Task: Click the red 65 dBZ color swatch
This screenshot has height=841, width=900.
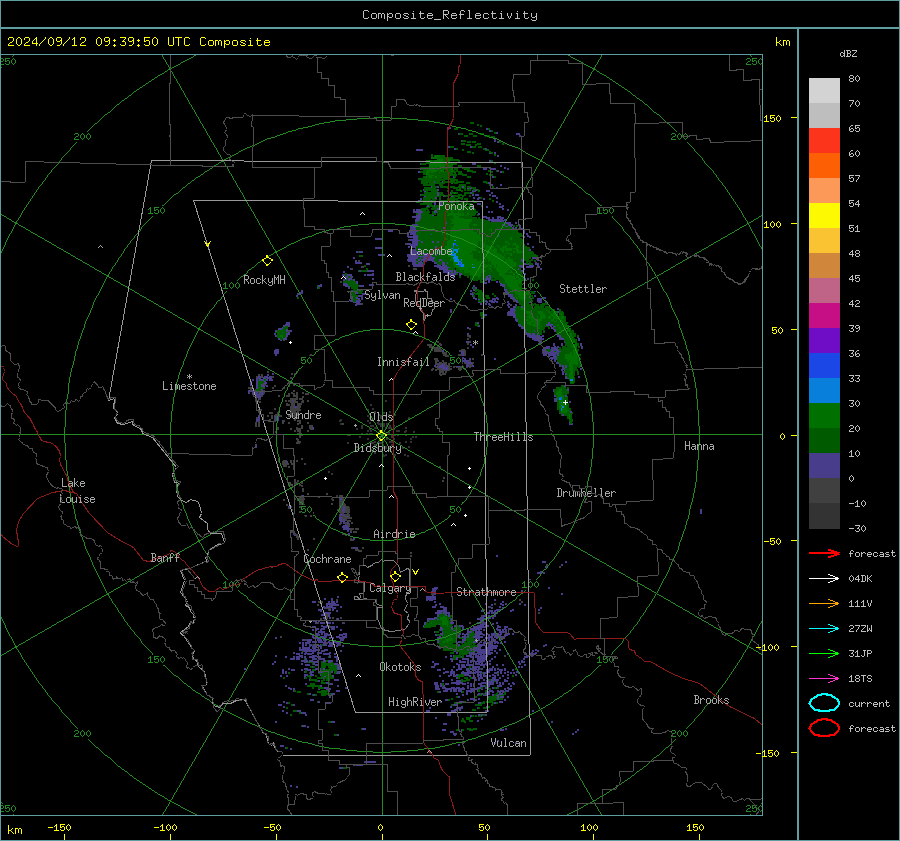Action: click(x=824, y=140)
